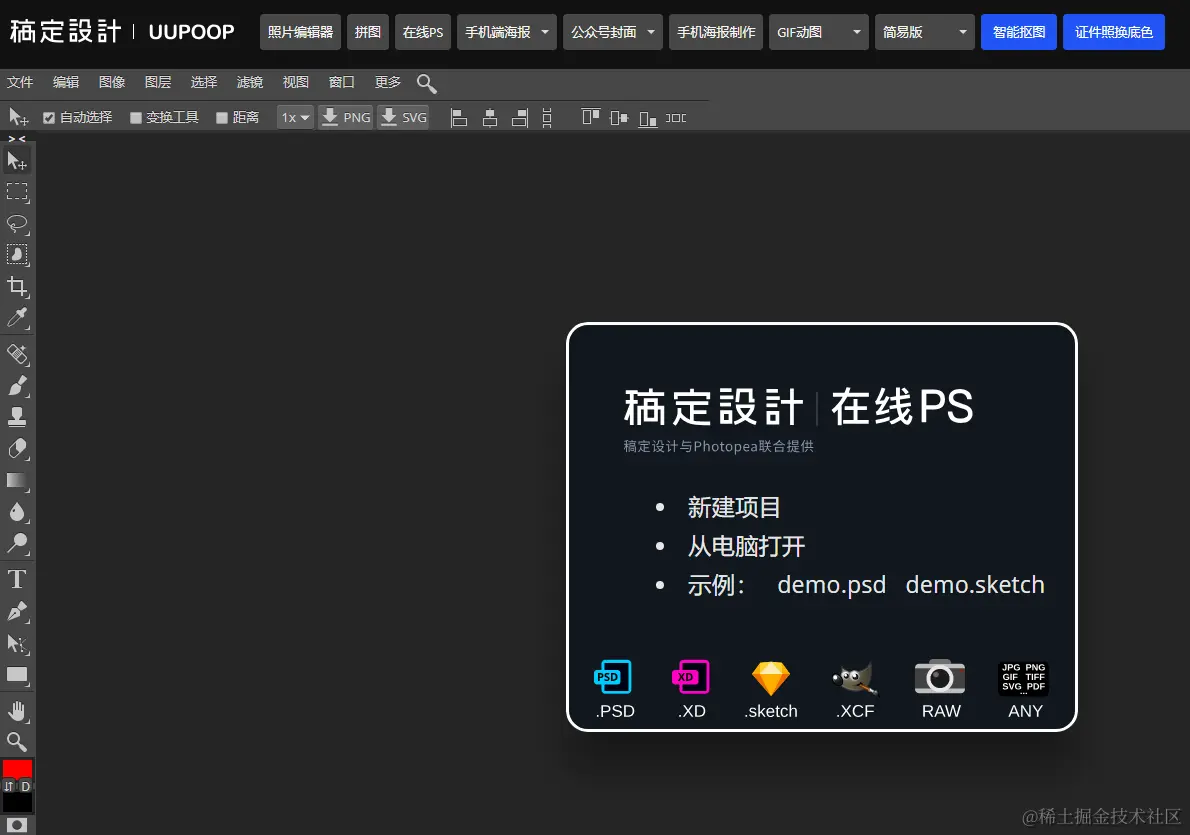The width and height of the screenshot is (1190, 835).
Task: Export as PNG button
Action: click(x=346, y=118)
